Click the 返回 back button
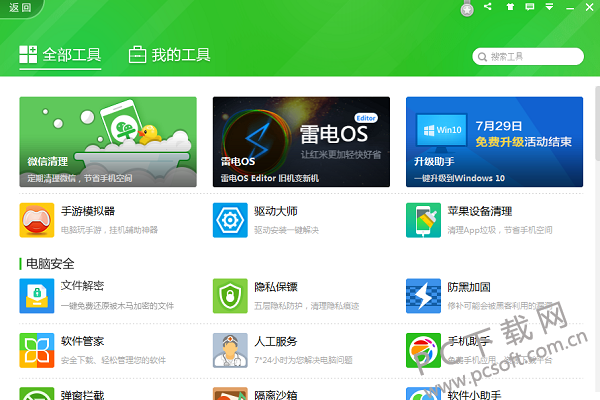The width and height of the screenshot is (600, 400). tap(20, 8)
